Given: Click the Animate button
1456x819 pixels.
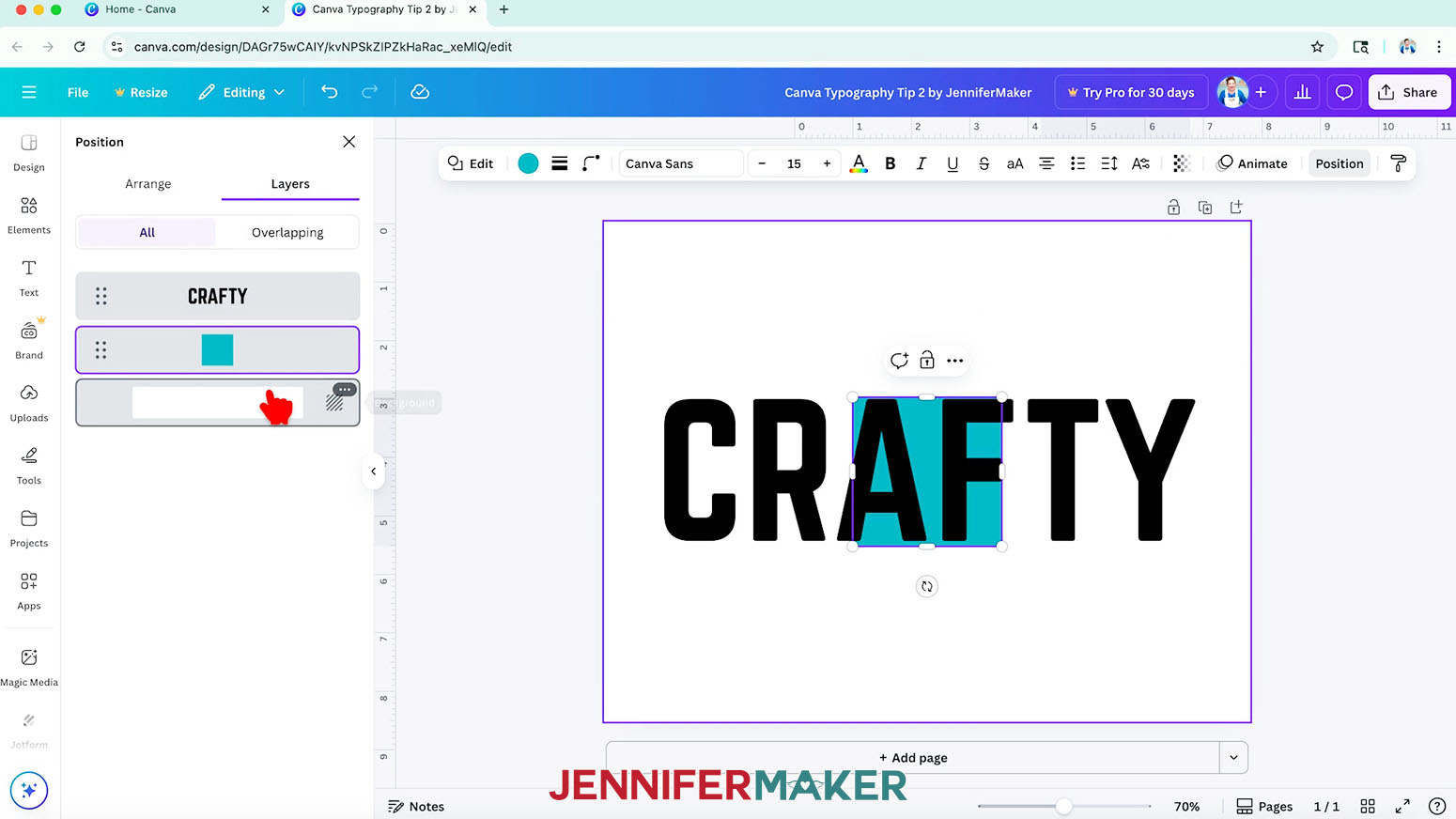Looking at the screenshot, I should pyautogui.click(x=1252, y=163).
